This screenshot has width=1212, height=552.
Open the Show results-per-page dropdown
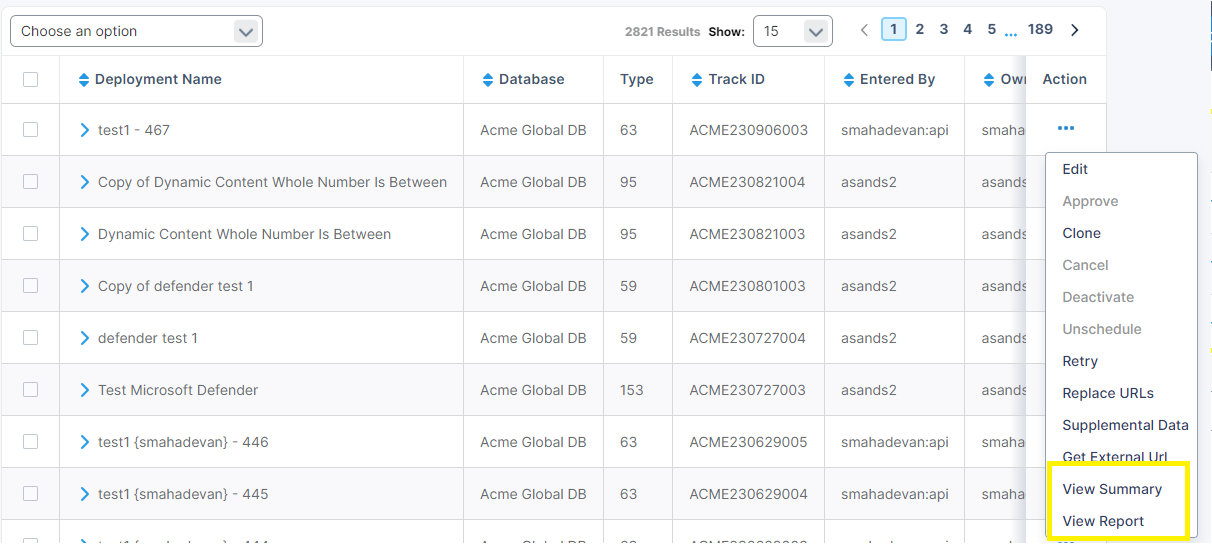pos(792,31)
